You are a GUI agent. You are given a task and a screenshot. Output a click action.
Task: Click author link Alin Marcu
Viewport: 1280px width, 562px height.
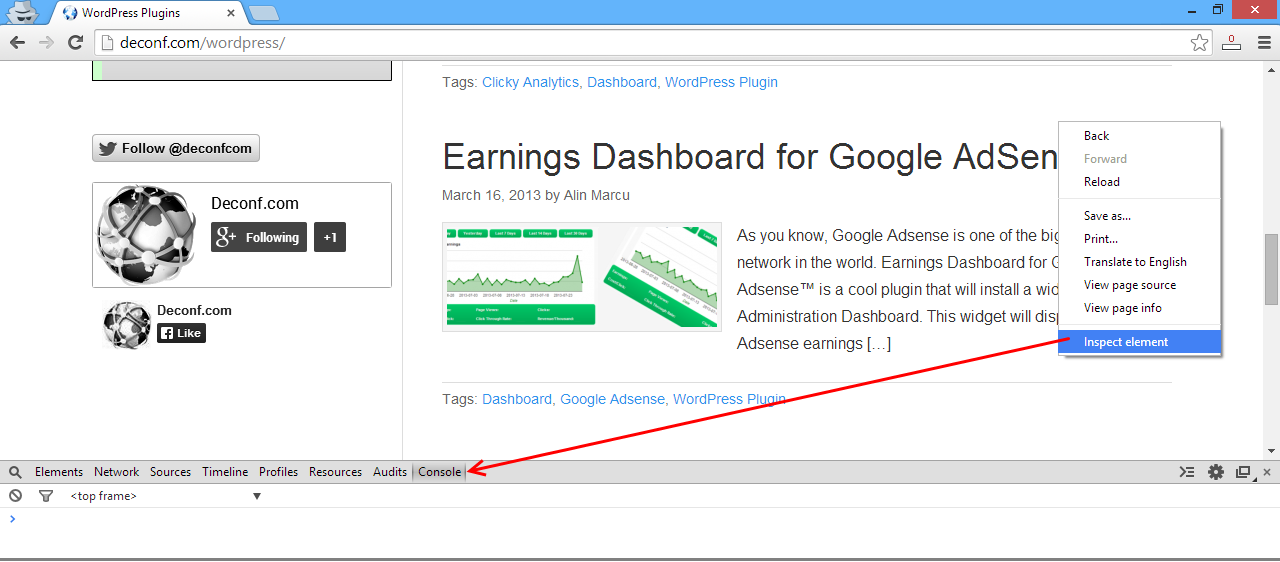click(596, 195)
